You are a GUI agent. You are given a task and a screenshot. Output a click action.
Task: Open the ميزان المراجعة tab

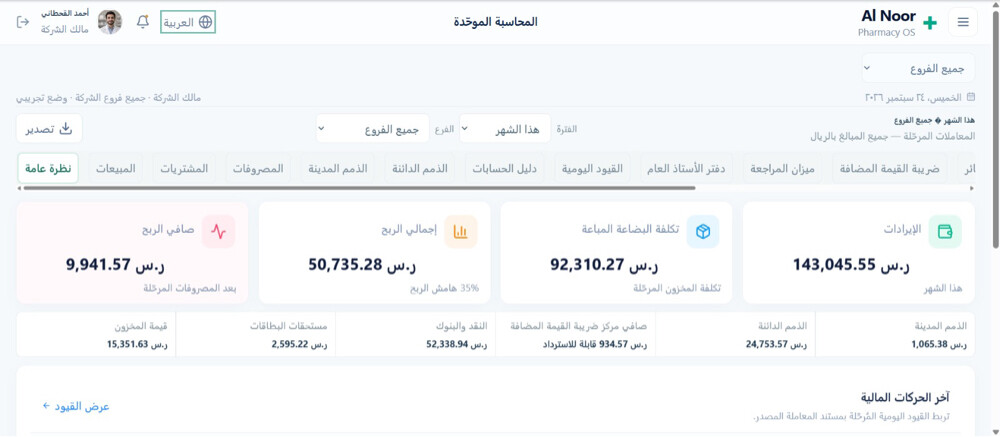[783, 168]
